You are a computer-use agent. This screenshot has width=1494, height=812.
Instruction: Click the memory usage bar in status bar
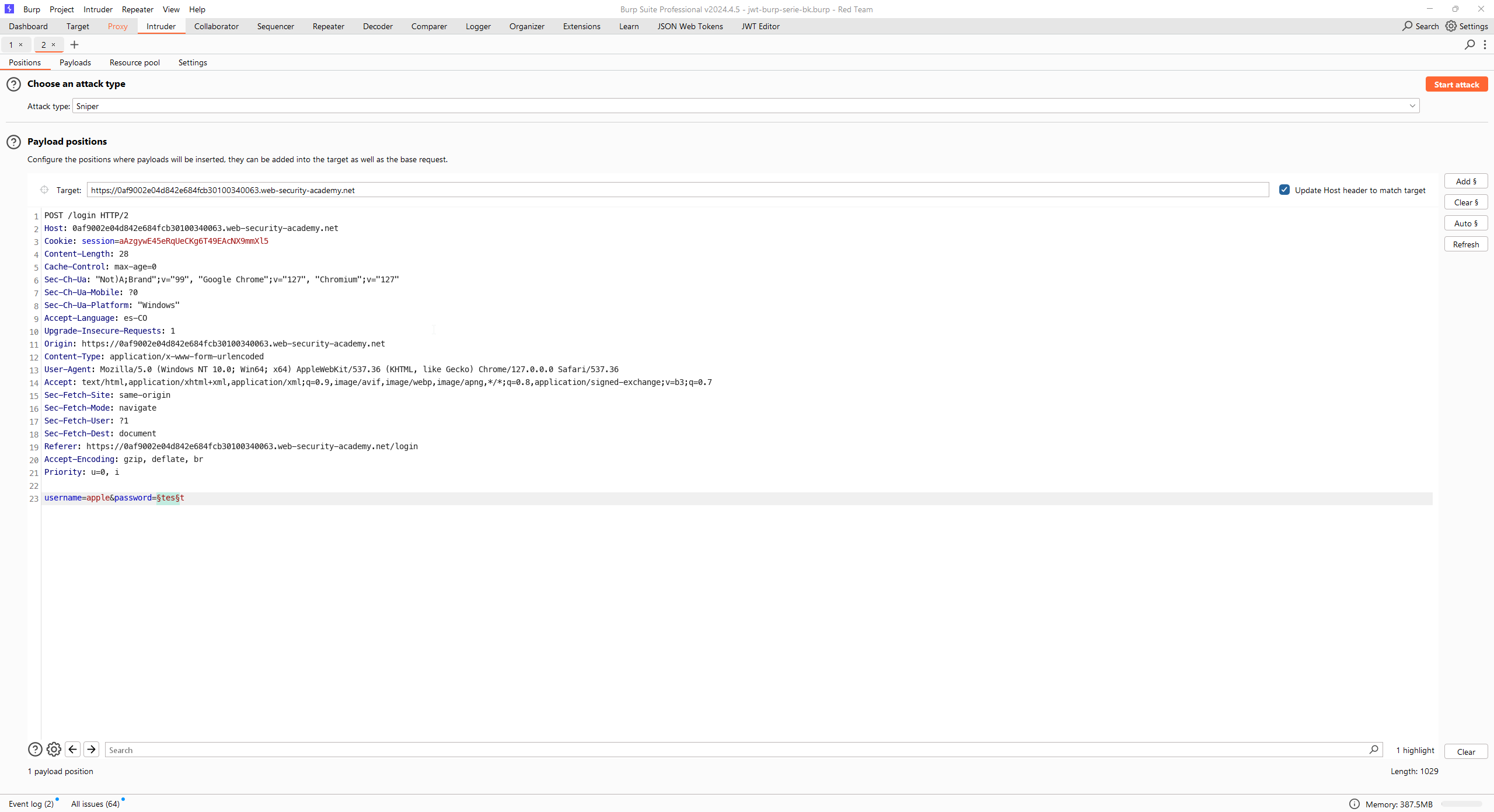[x=1462, y=804]
